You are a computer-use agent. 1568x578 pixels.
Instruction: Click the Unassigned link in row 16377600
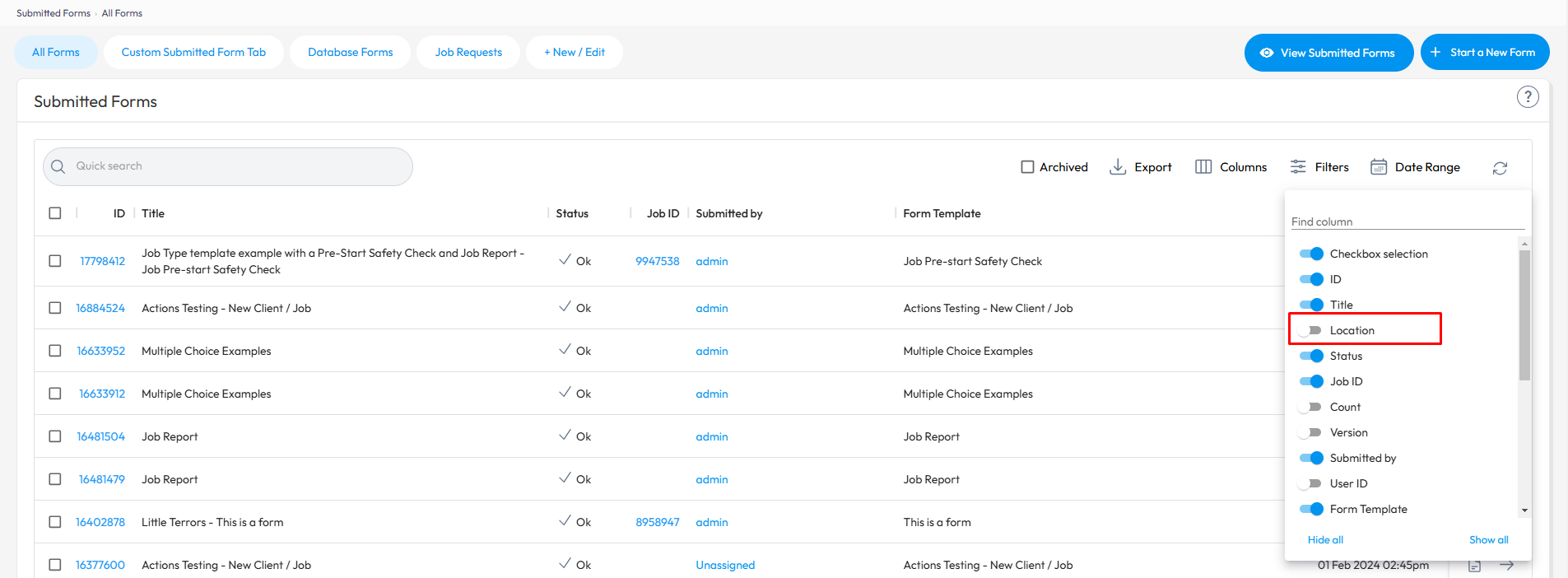725,565
